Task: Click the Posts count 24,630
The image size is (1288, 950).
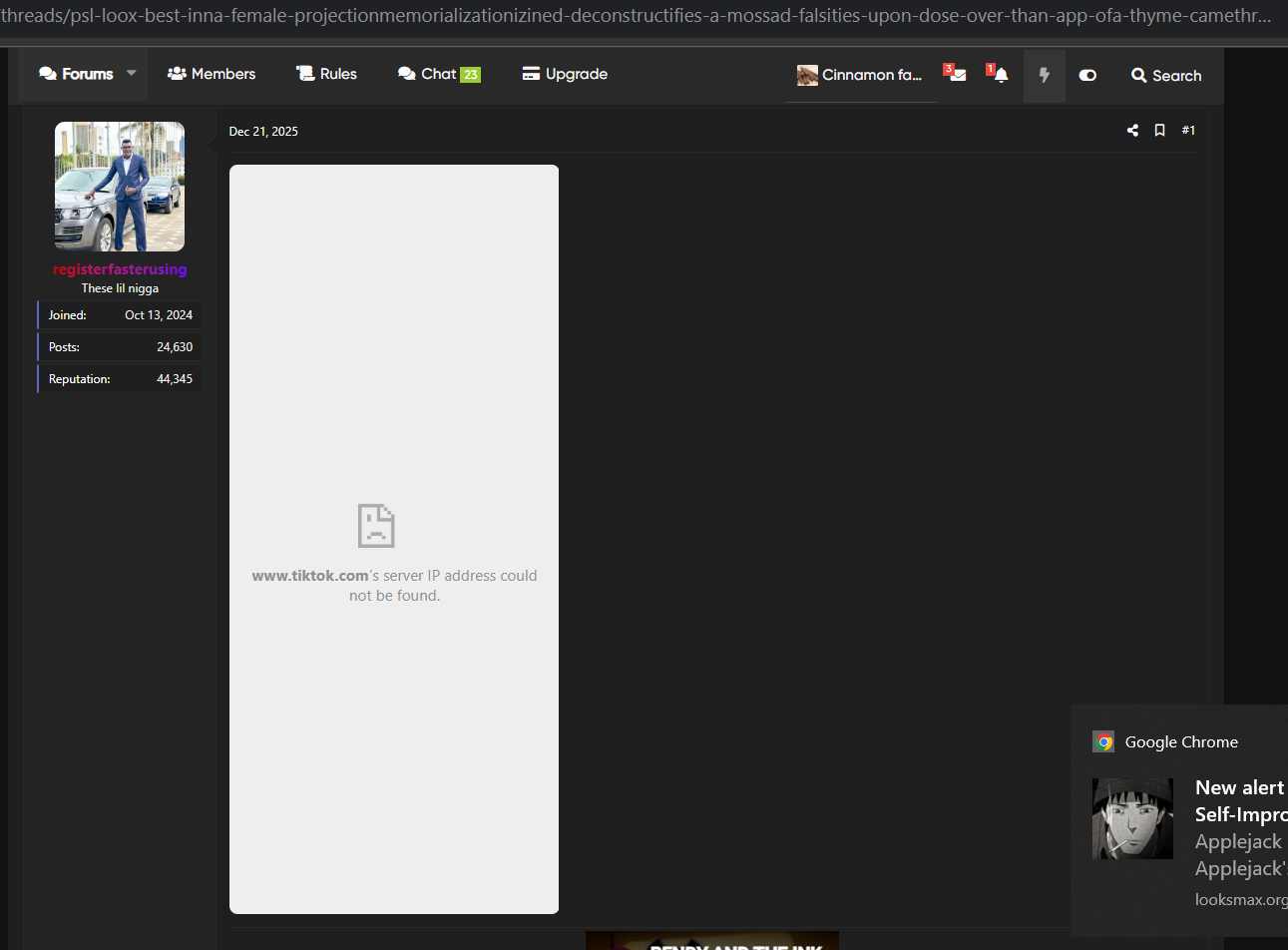Action: [175, 347]
